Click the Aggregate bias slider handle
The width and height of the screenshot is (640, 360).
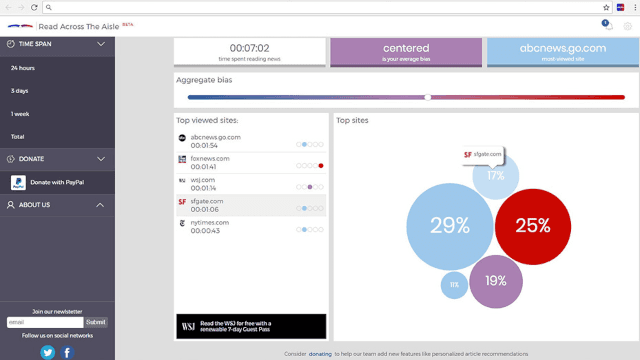tap(427, 97)
